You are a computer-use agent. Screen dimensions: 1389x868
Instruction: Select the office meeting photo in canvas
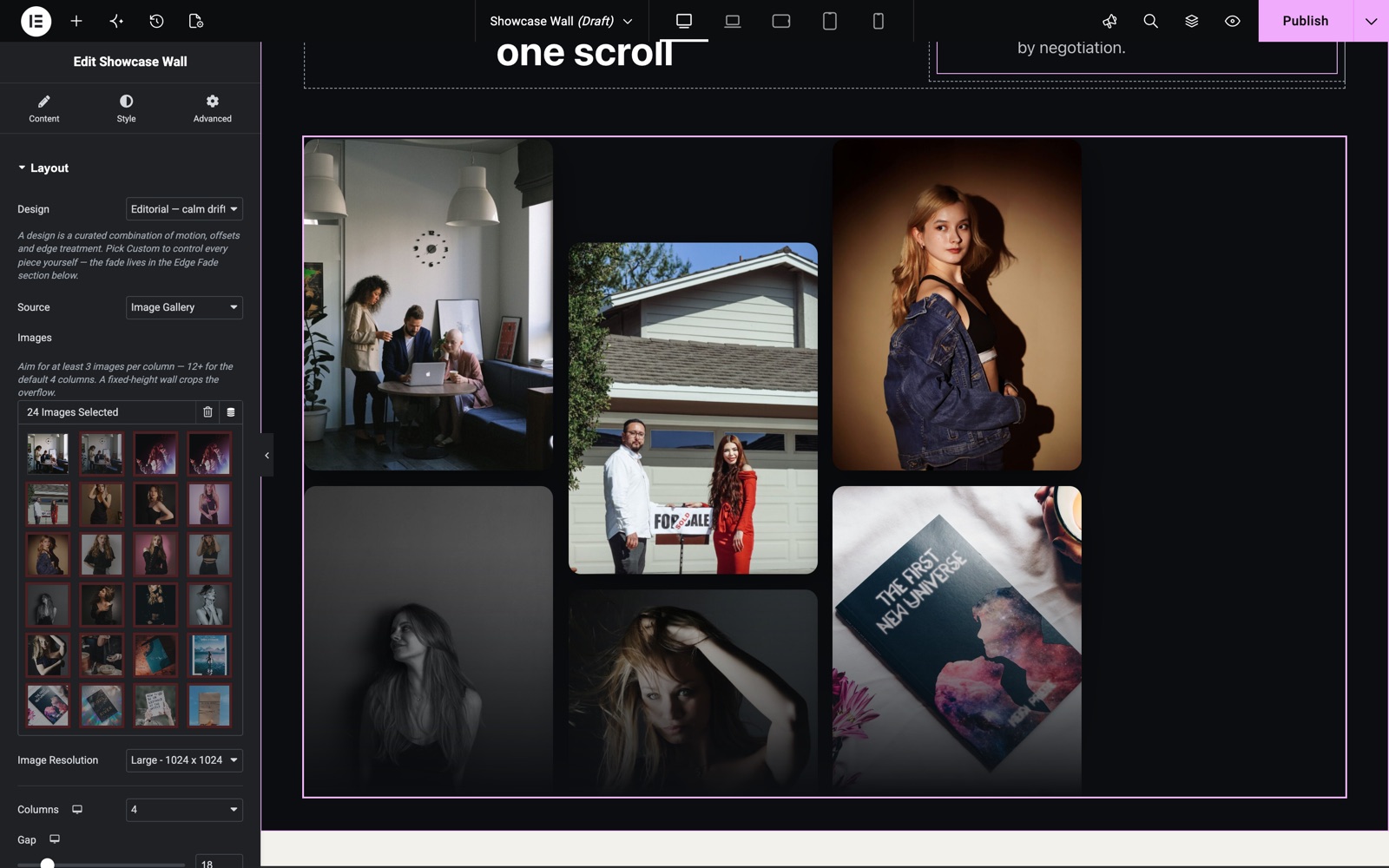coord(428,305)
